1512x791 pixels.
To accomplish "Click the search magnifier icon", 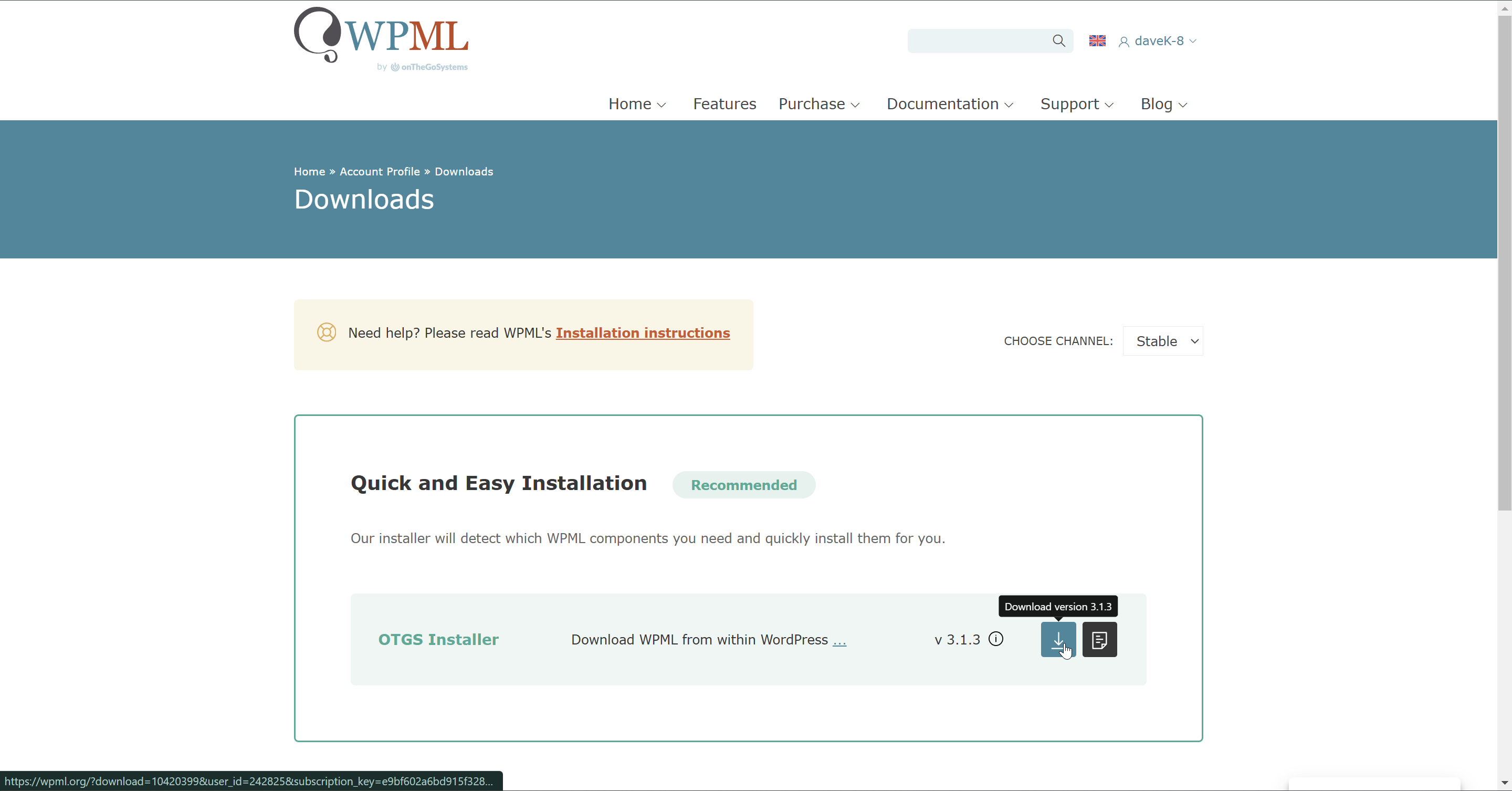I will coord(1058,40).
